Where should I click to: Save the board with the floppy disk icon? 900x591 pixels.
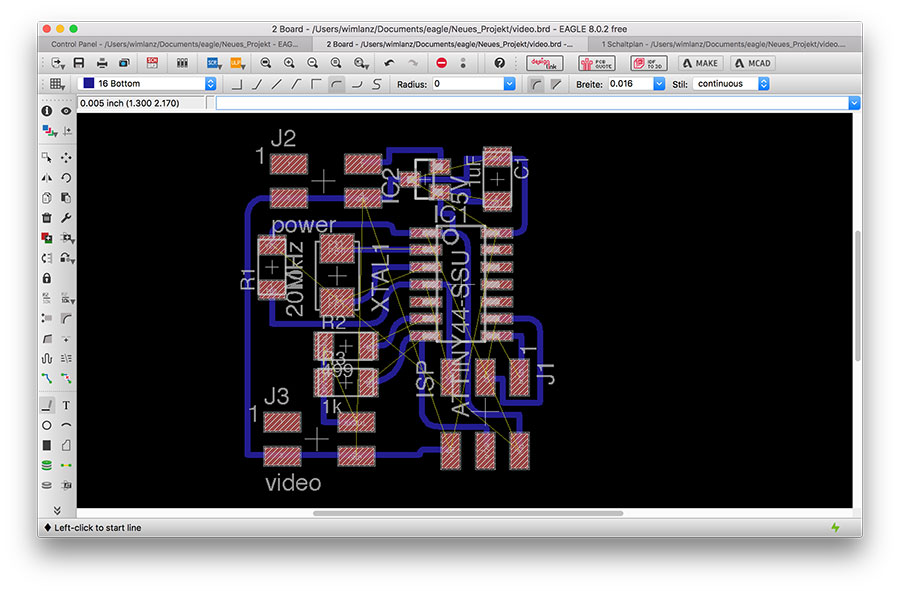click(x=79, y=63)
